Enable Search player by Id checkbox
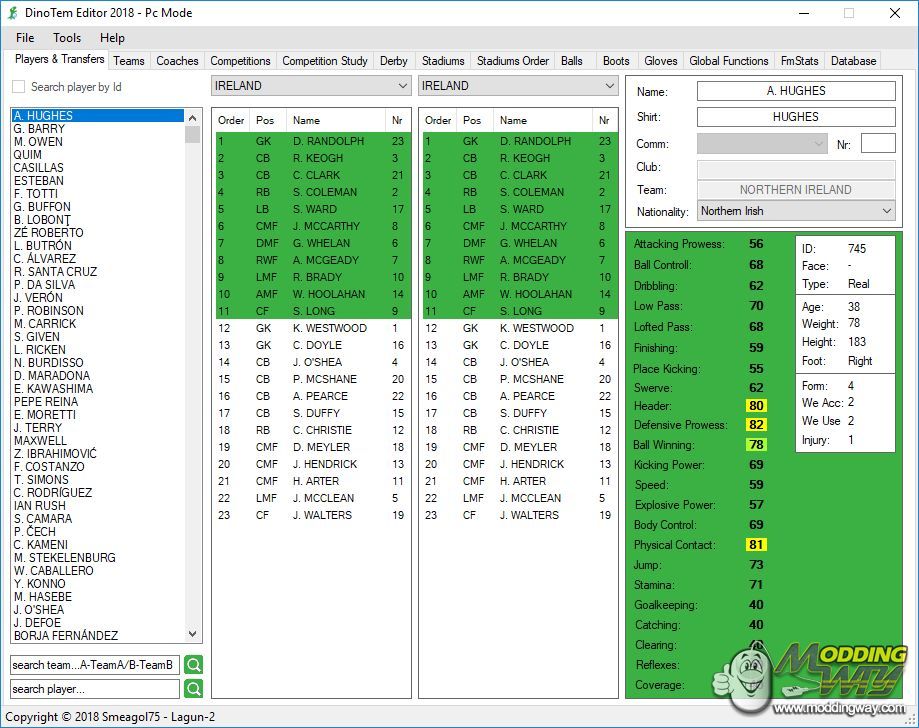The height and width of the screenshot is (728, 919). coord(19,87)
